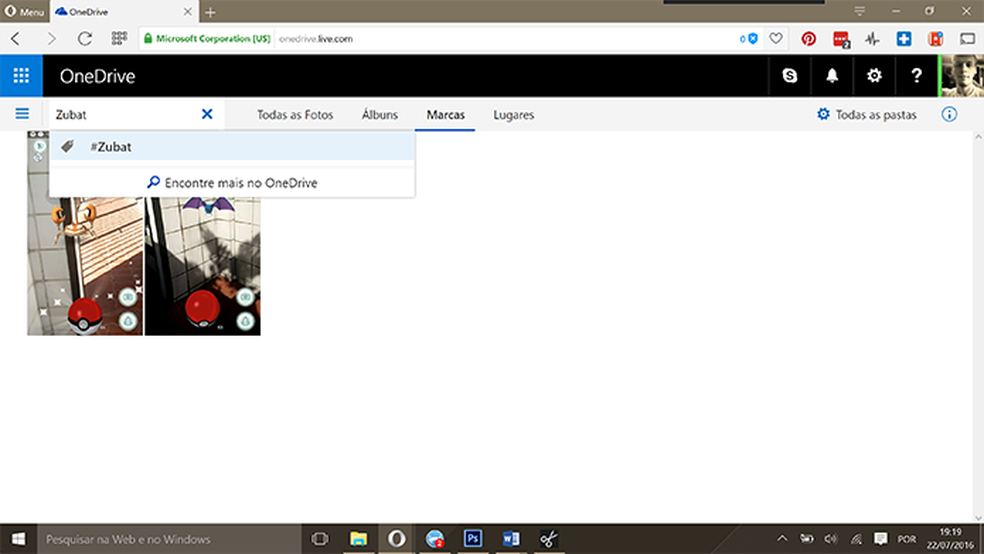This screenshot has height=554, width=984.
Task: Toggle the hamburger navigation menu
Action: click(x=22, y=114)
